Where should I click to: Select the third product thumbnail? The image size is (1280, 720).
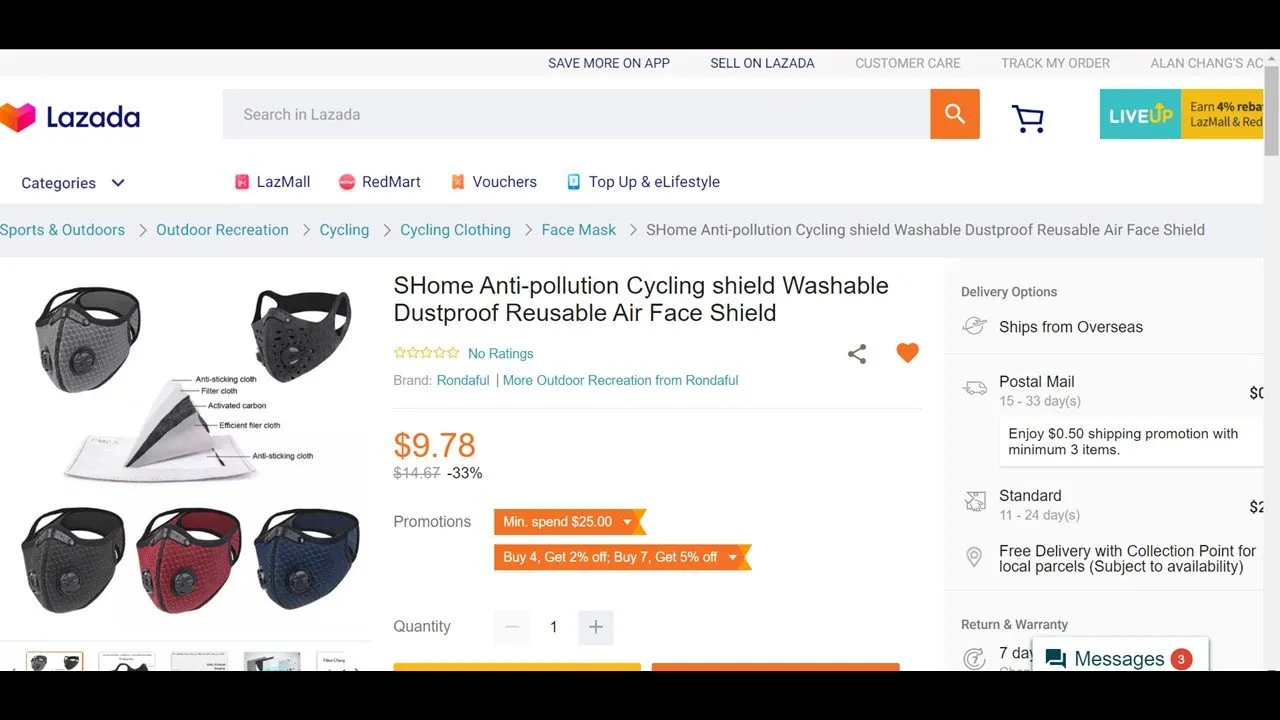199,662
